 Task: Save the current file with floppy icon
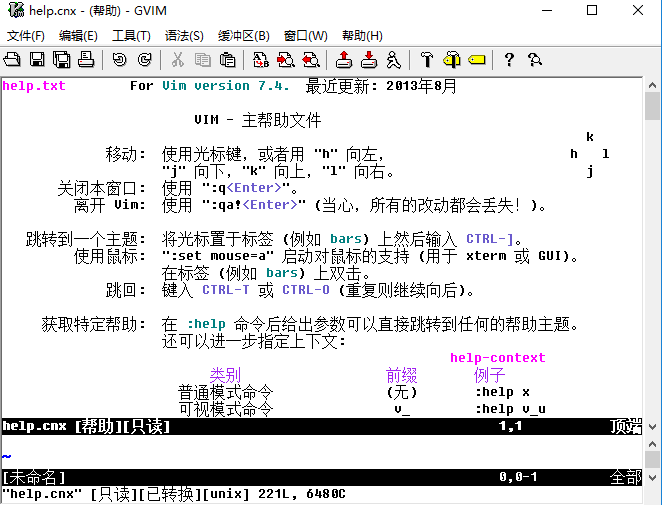click(37, 60)
